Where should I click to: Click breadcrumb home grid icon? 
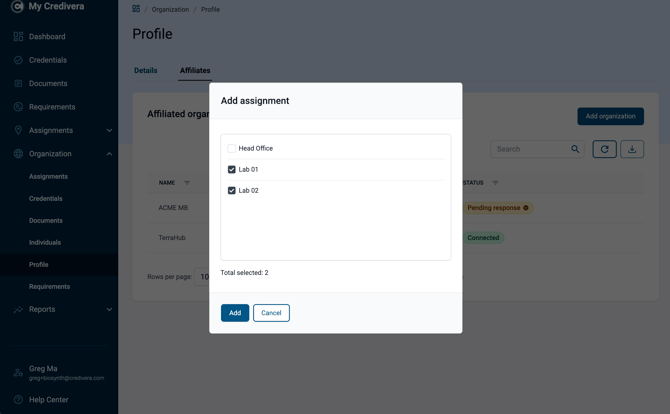click(136, 9)
